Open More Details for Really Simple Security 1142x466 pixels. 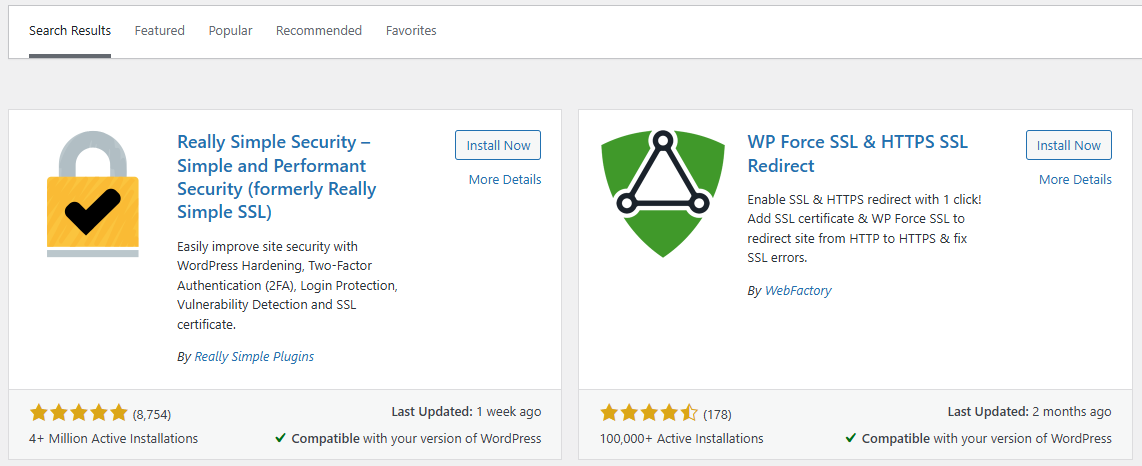pyautogui.click(x=505, y=180)
